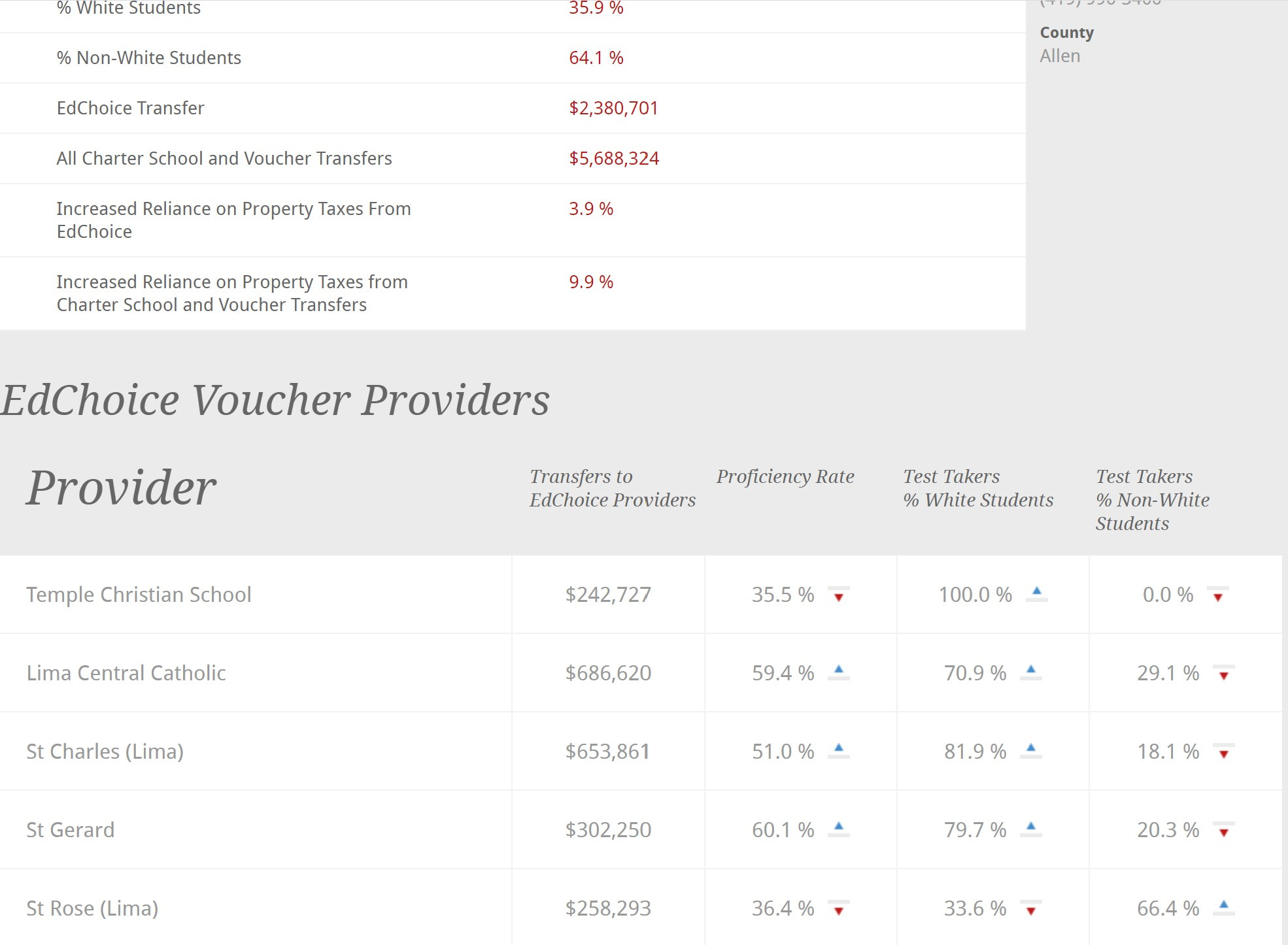Select the St Rose (Lima) provider name
The width and height of the screenshot is (1288, 945).
coord(92,908)
